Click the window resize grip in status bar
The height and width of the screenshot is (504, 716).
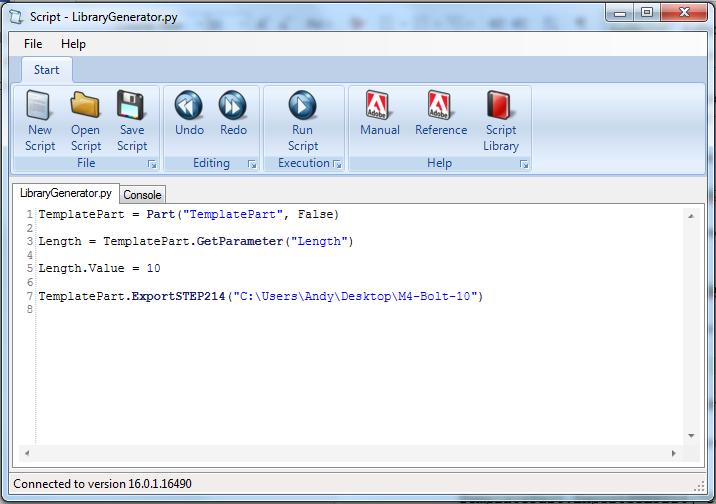[699, 487]
